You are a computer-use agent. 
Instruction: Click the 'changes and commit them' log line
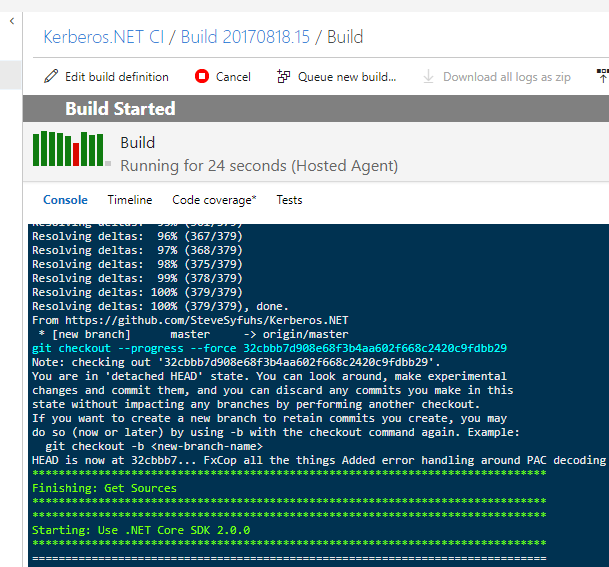[x=273, y=390]
